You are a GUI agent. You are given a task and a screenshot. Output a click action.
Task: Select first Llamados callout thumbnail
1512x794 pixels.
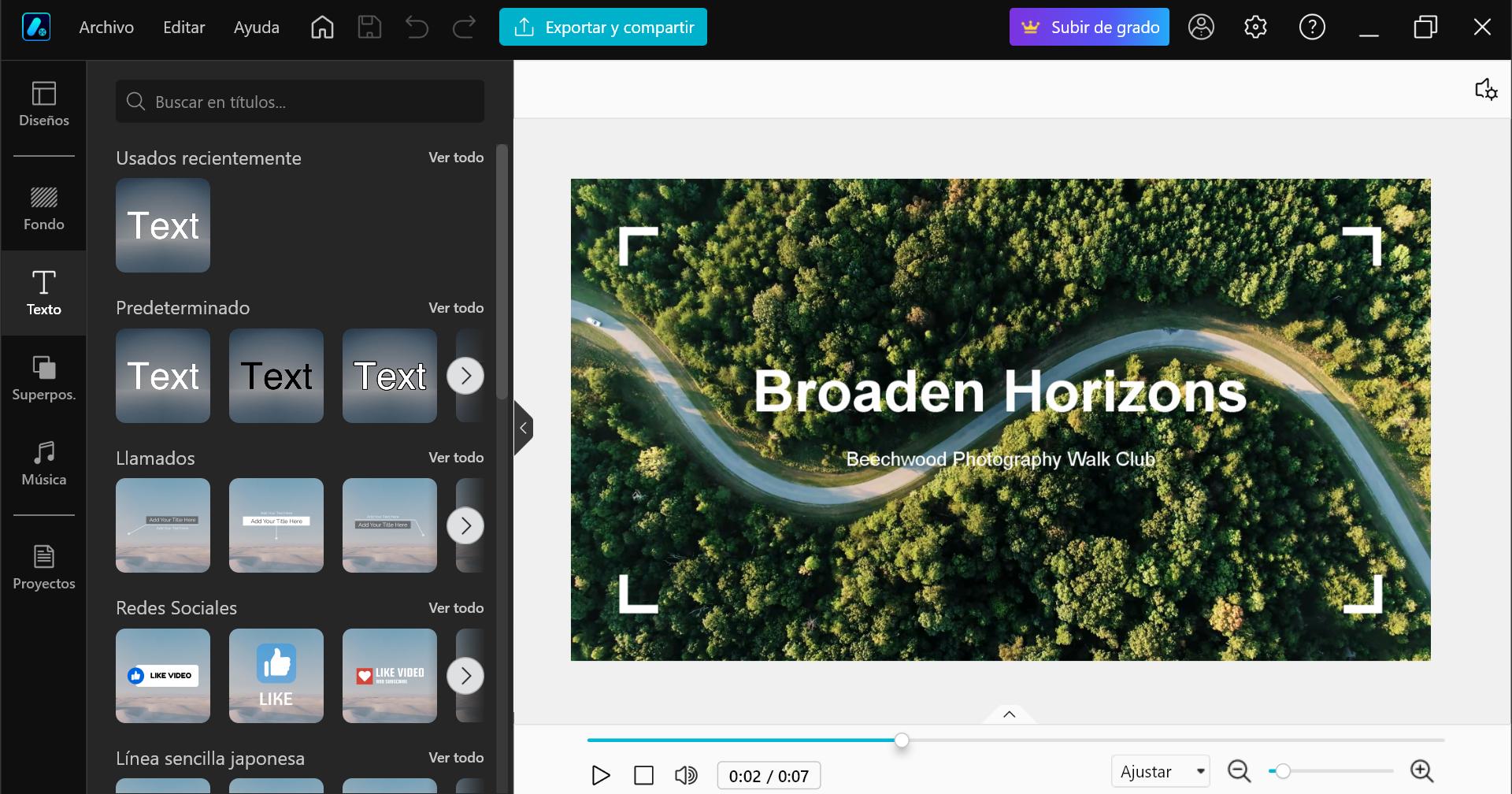tap(163, 525)
